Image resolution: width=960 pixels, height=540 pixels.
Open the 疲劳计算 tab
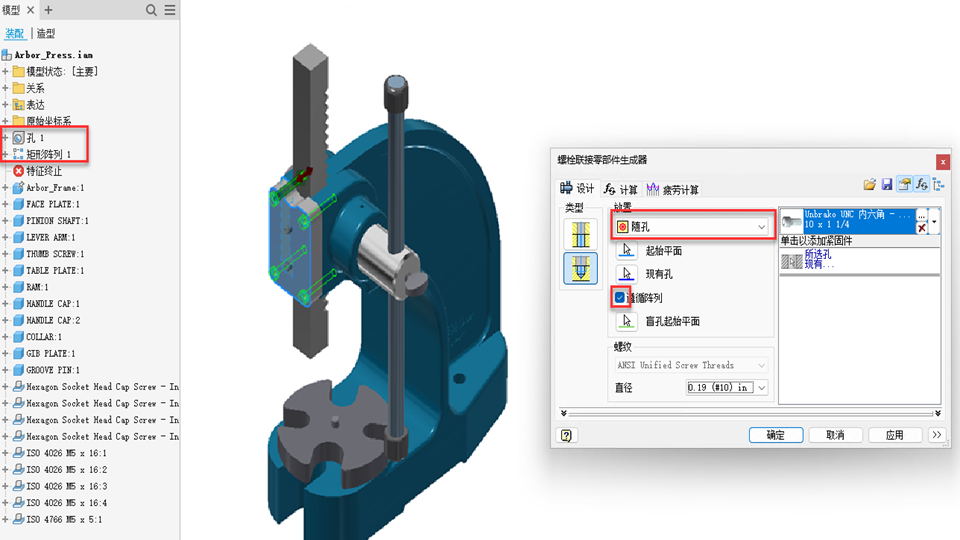pos(673,189)
